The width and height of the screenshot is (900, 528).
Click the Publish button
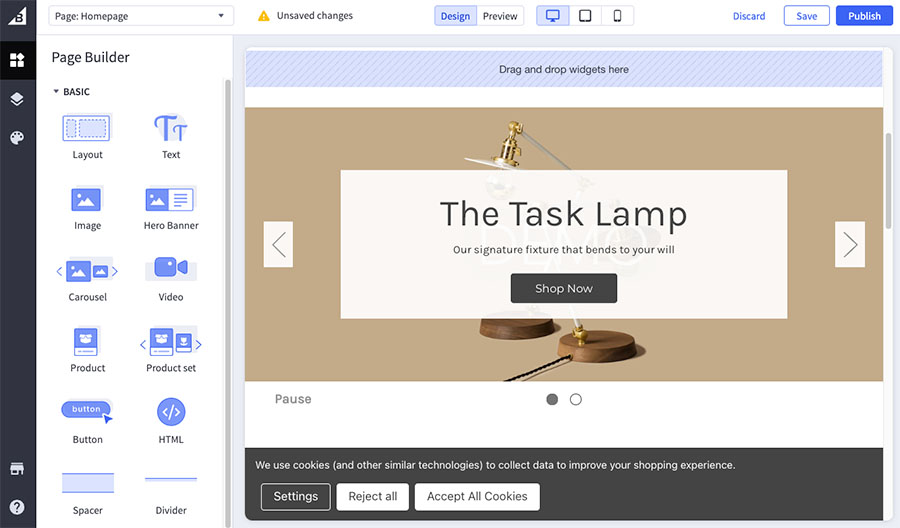(x=864, y=16)
